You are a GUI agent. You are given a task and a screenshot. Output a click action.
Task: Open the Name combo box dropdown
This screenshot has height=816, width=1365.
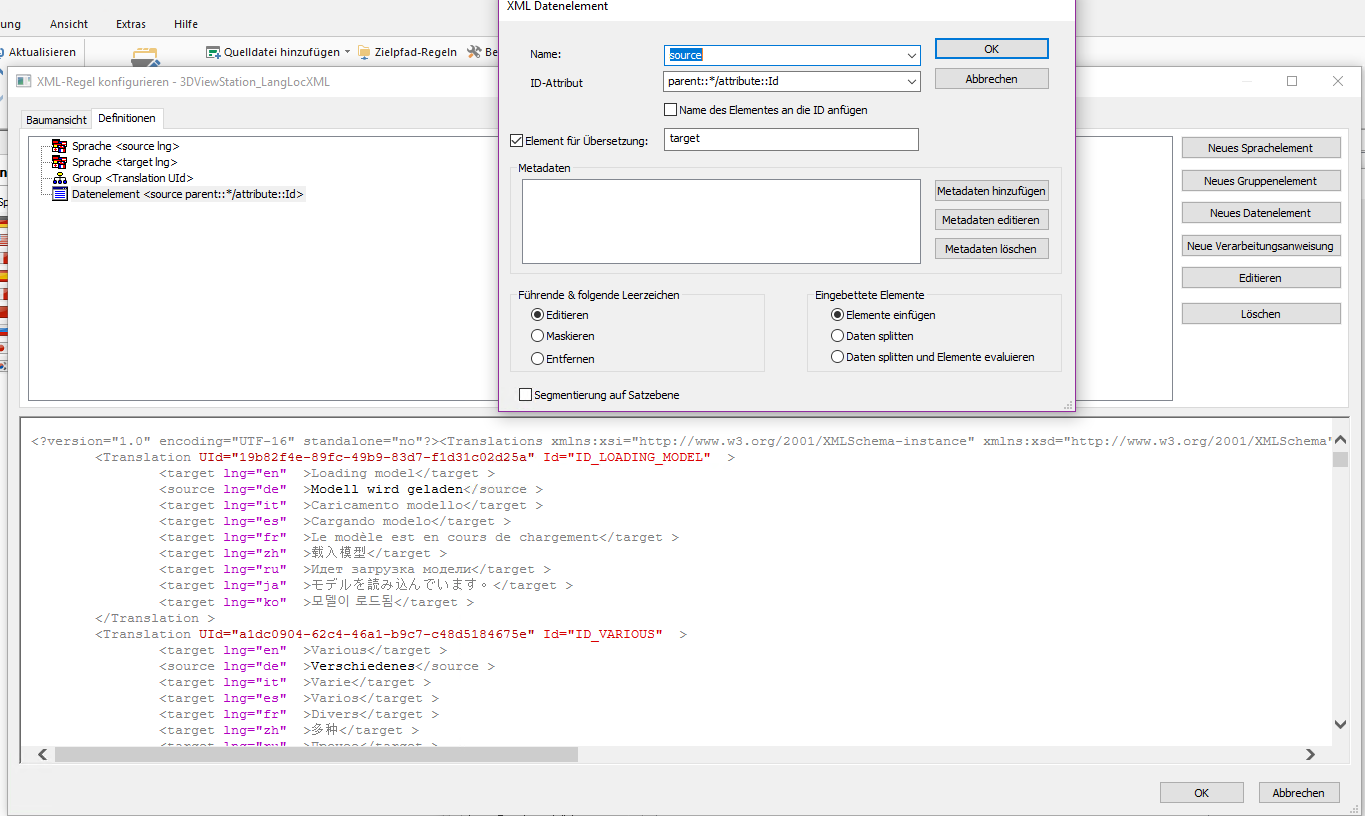click(911, 55)
